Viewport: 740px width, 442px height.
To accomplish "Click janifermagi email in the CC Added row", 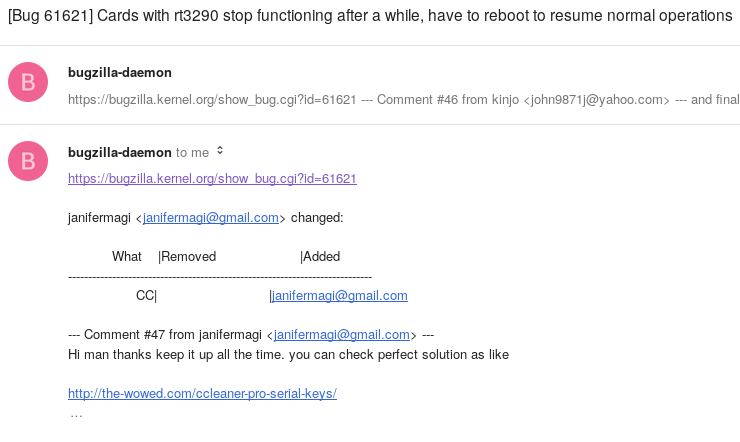I will point(340,296).
